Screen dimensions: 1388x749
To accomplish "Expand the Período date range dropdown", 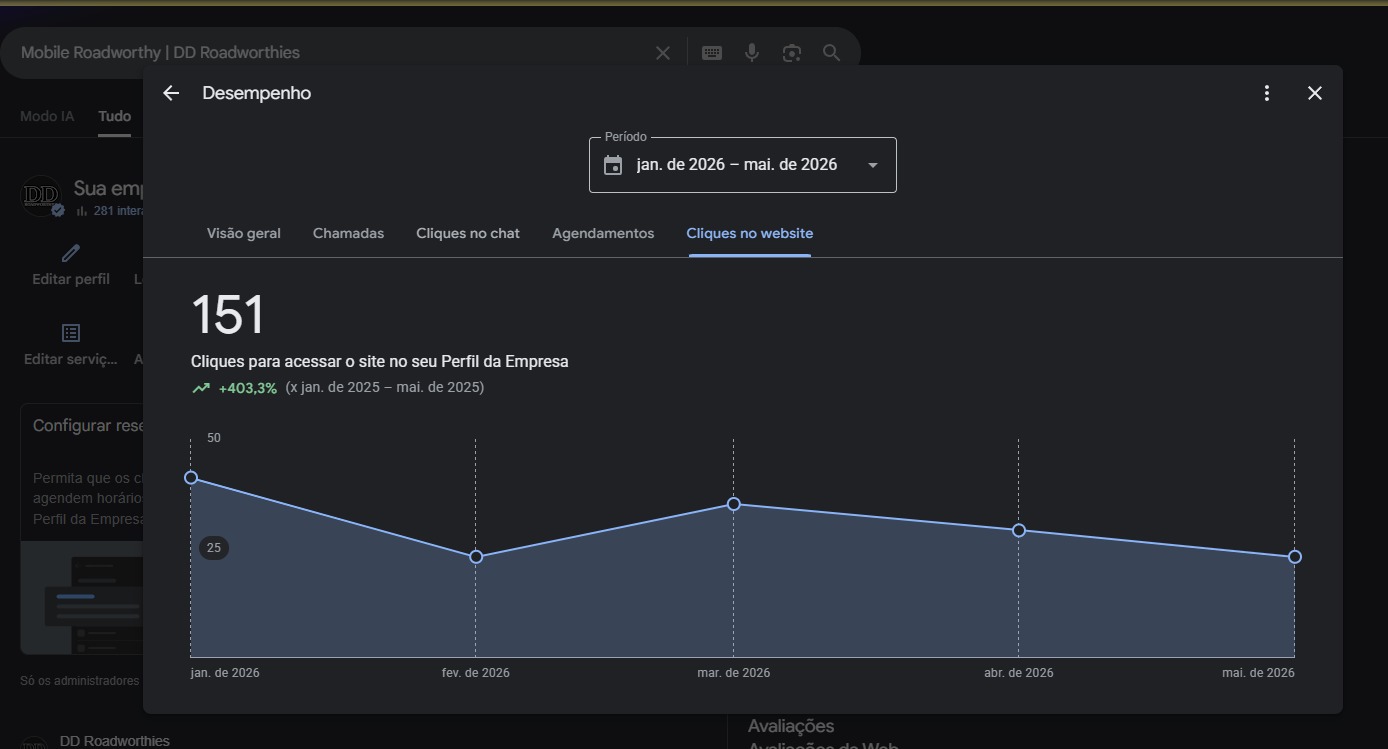I will [873, 165].
